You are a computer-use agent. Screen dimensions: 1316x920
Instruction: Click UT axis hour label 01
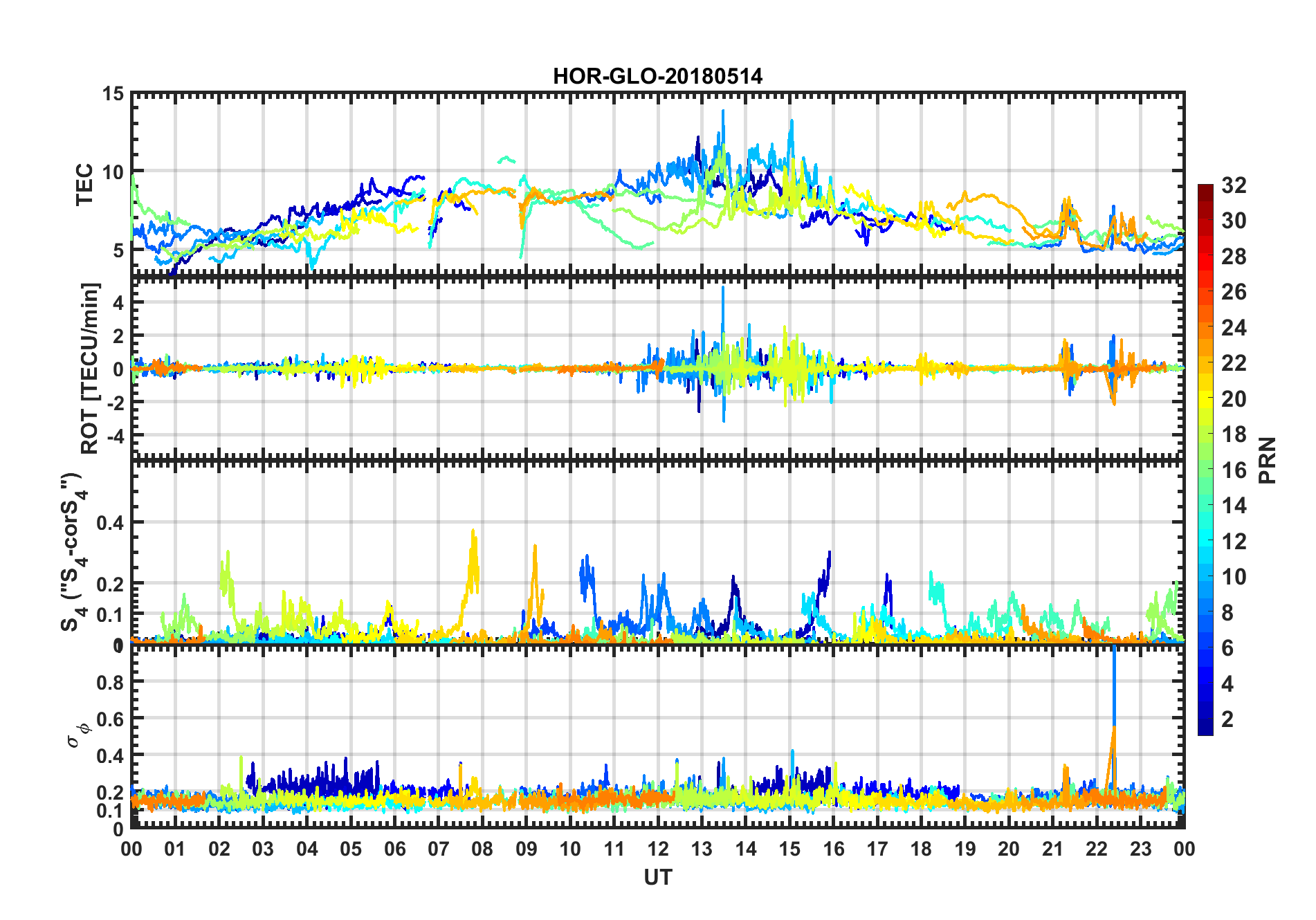[175, 849]
